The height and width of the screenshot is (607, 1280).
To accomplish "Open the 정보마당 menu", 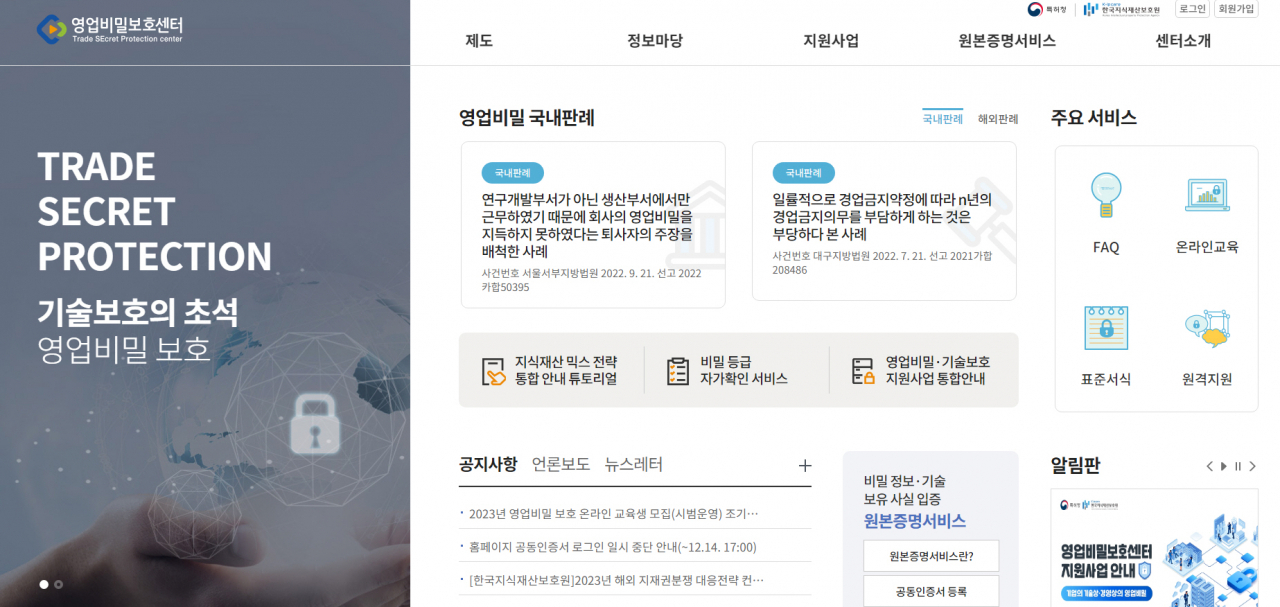I will pyautogui.click(x=655, y=41).
